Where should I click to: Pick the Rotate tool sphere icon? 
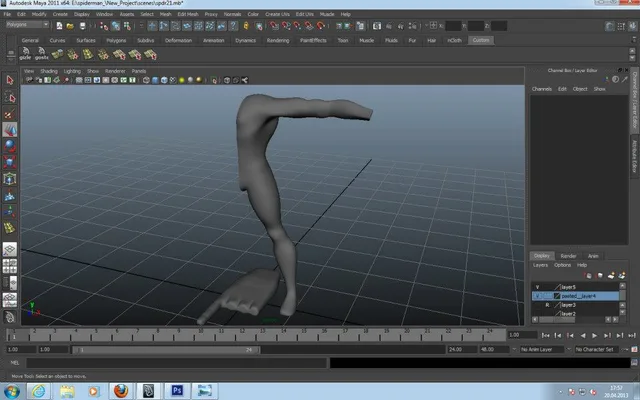[x=10, y=146]
